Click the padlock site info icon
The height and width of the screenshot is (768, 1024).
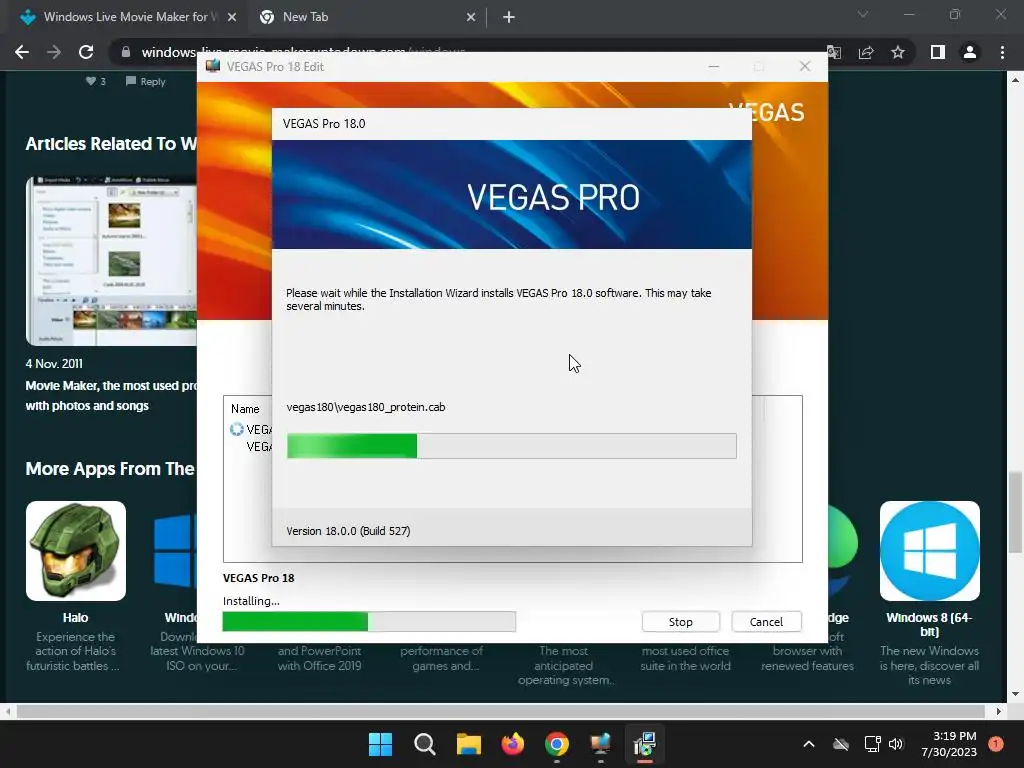[x=126, y=52]
